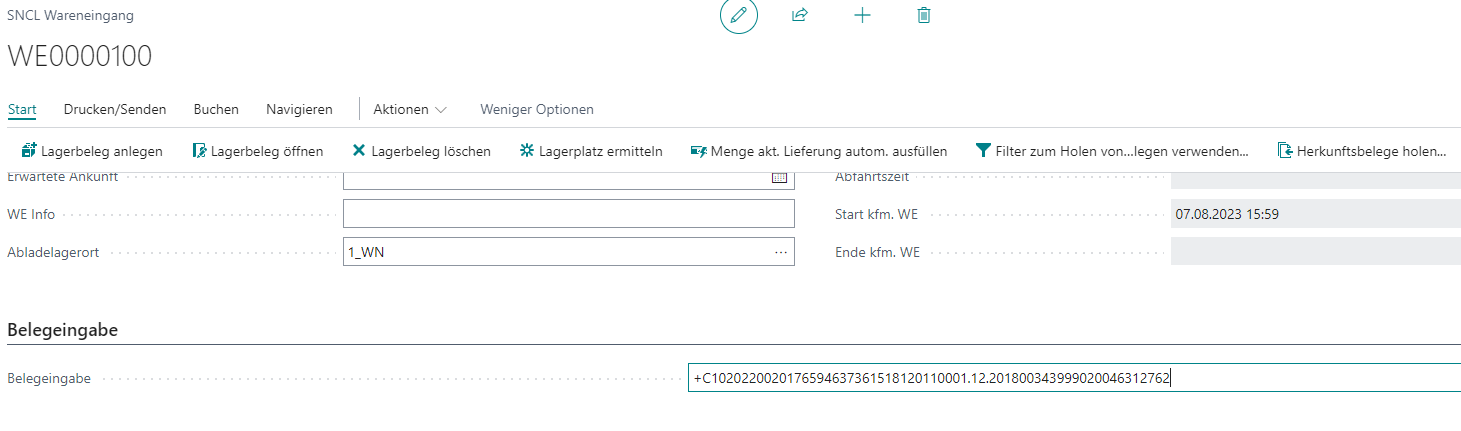The width and height of the screenshot is (1461, 431).
Task: Open Abladelagerort lookup ellipsis
Action: (x=780, y=252)
